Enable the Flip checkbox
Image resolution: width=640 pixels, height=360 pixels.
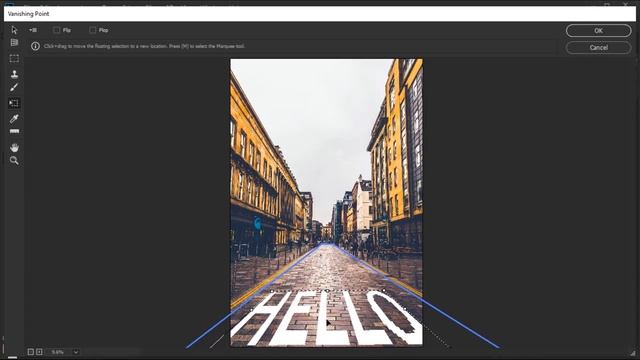click(56, 30)
